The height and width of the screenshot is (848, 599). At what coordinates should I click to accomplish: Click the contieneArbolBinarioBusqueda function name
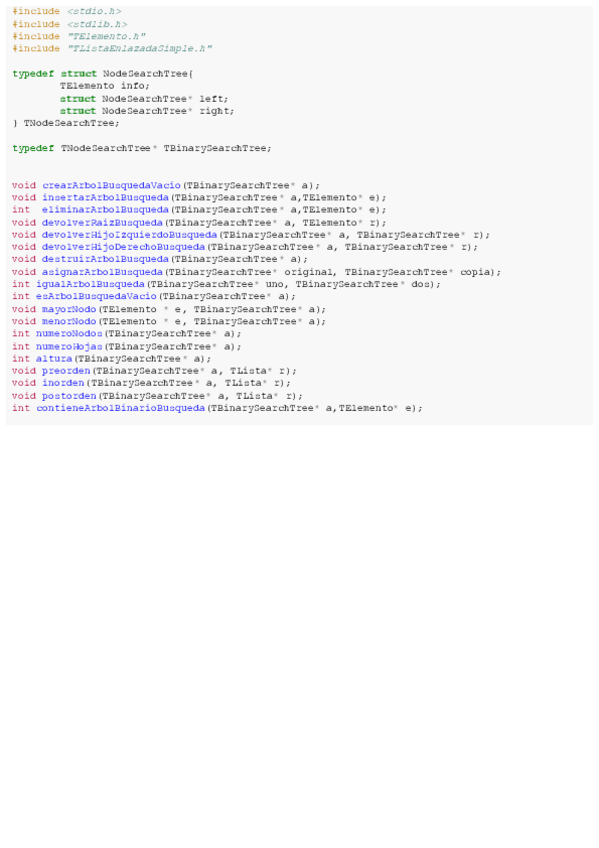coord(121,408)
